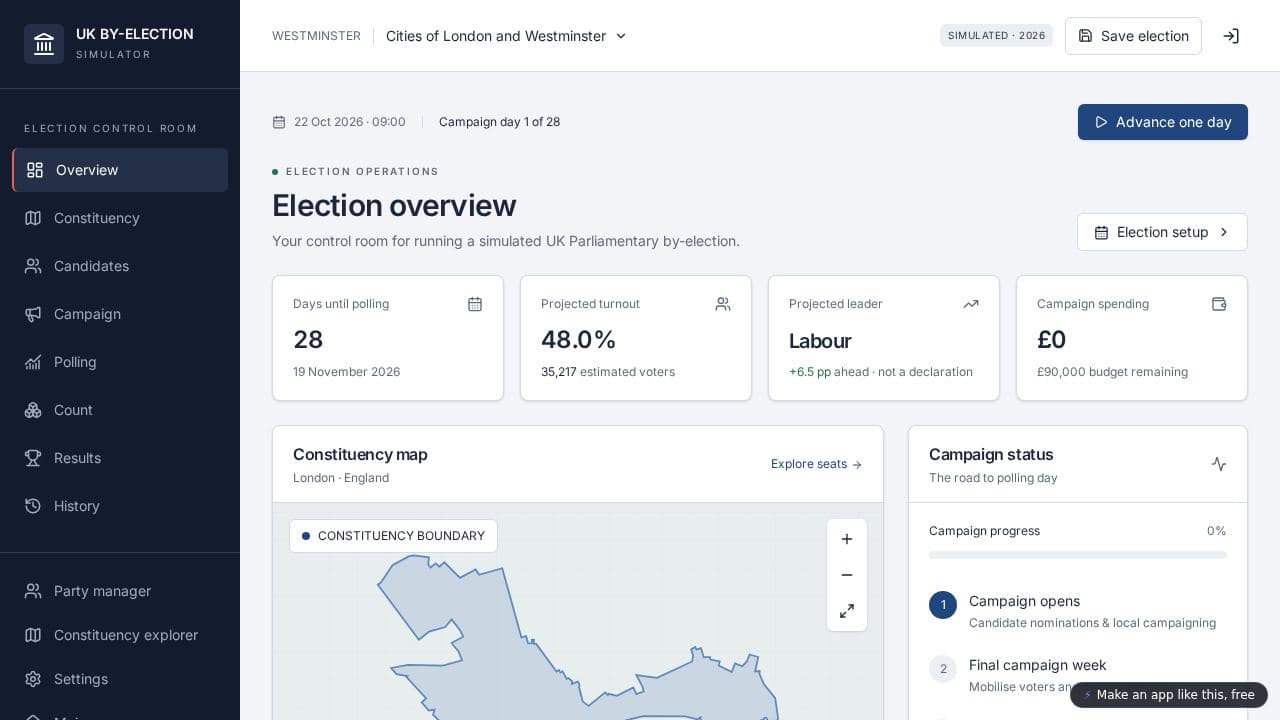Click the calendar icon next to 22 Oct 2026
The height and width of the screenshot is (720, 1280).
coord(279,122)
